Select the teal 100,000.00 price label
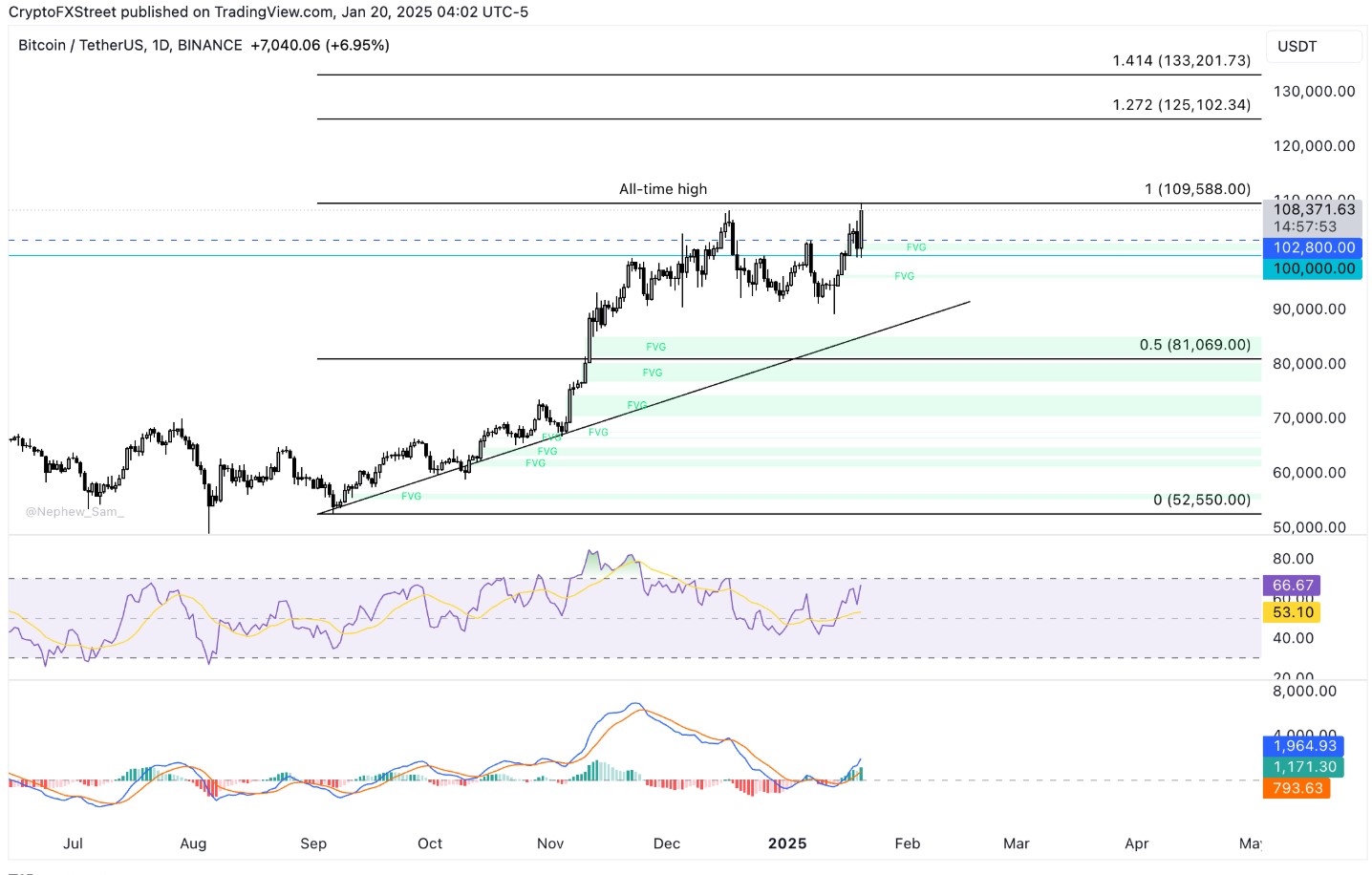The image size is (1372, 875). [x=1313, y=268]
